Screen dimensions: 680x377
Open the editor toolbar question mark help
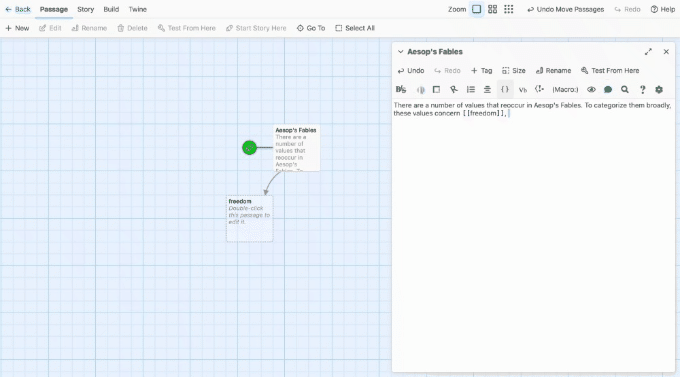click(642, 89)
